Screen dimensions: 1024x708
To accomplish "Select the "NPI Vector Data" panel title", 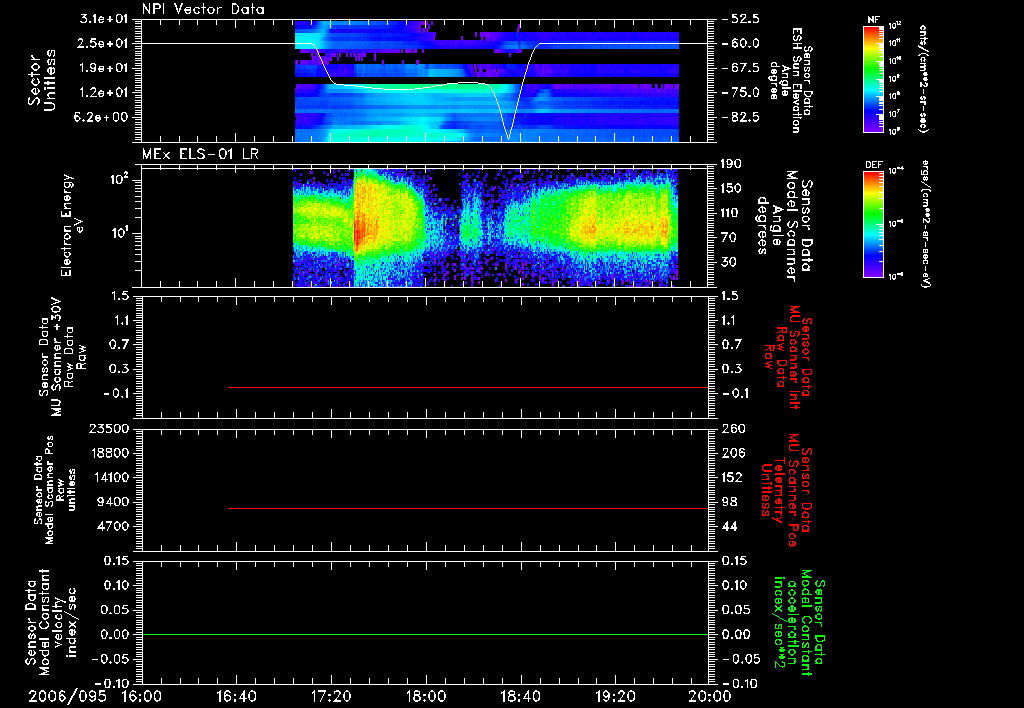I will click(203, 9).
